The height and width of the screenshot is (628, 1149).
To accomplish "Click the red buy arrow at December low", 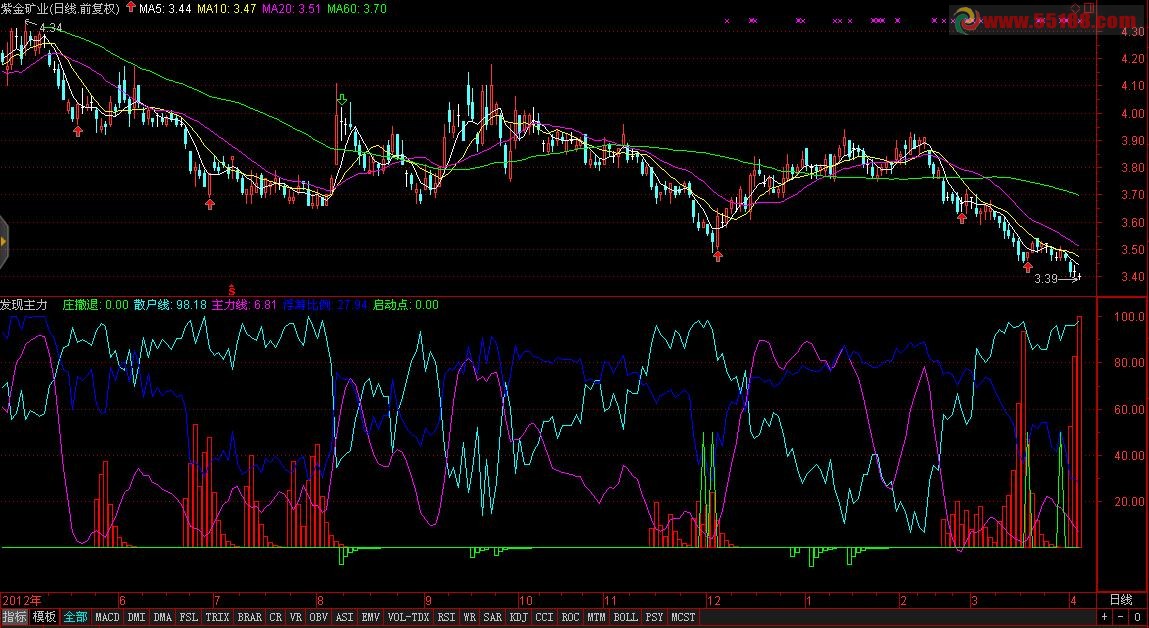I will click(717, 255).
